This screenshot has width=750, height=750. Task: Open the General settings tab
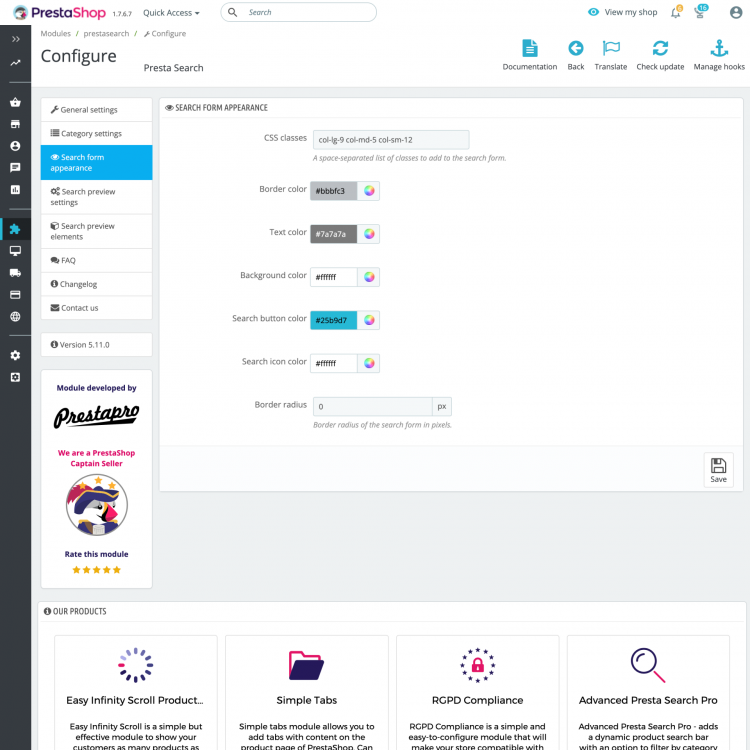[x=97, y=110]
